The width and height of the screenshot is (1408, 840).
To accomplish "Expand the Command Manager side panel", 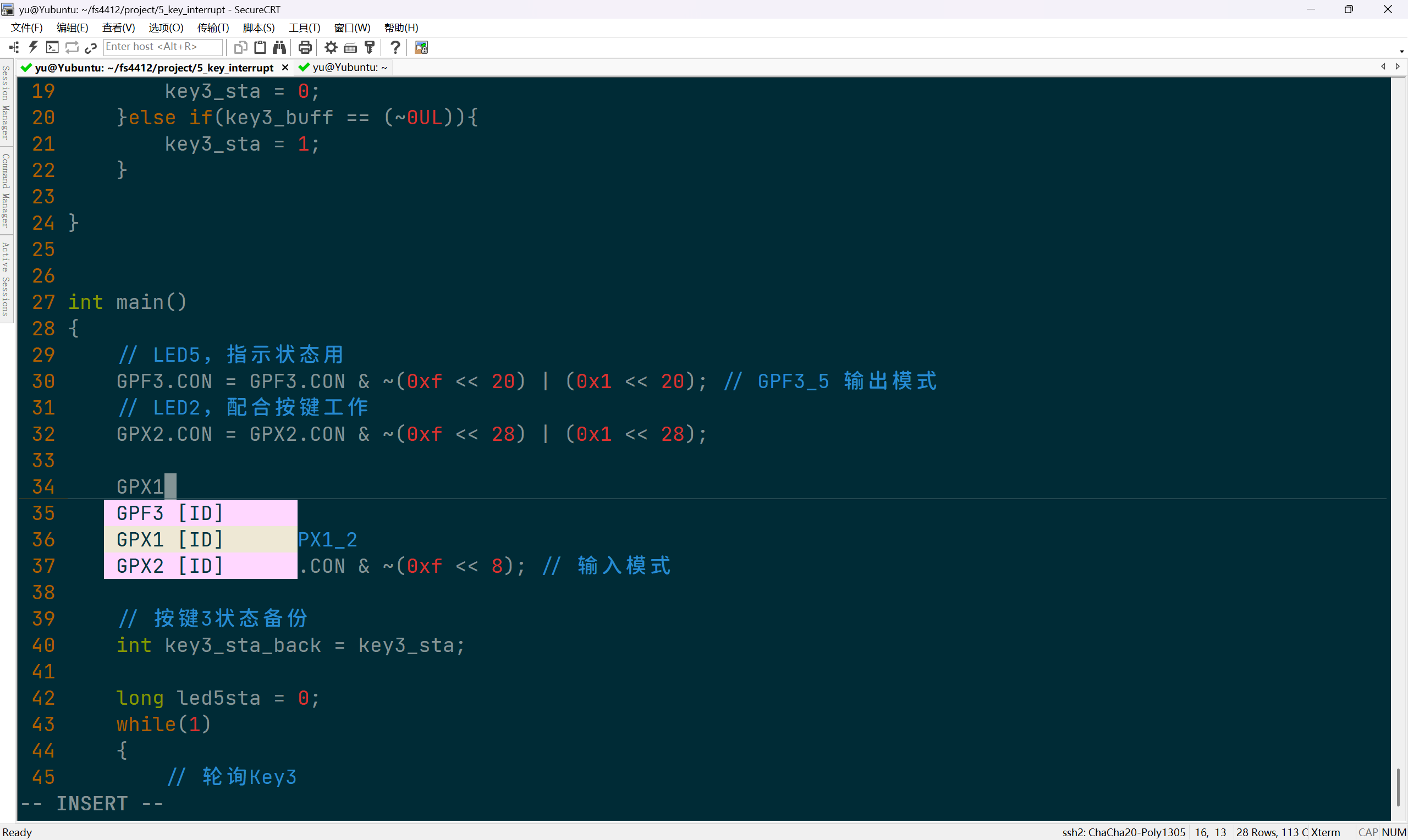I will pyautogui.click(x=5, y=190).
